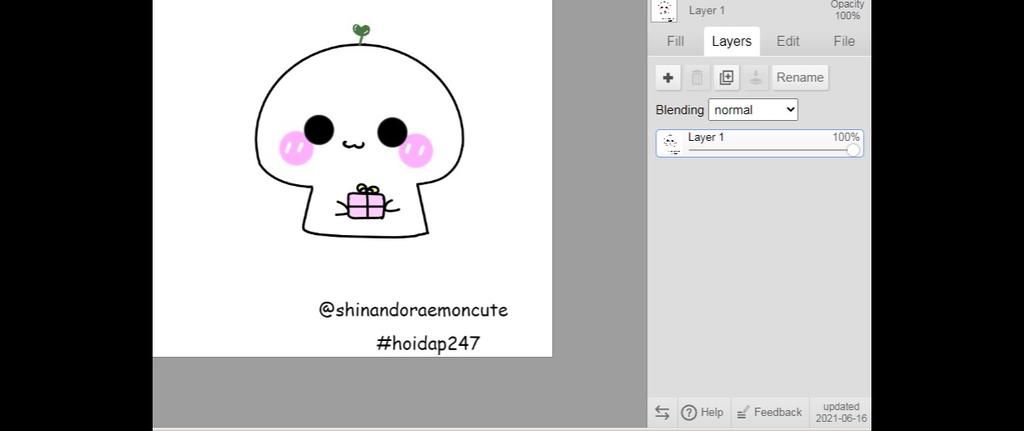
Task: Open the Edit tab
Action: (788, 41)
